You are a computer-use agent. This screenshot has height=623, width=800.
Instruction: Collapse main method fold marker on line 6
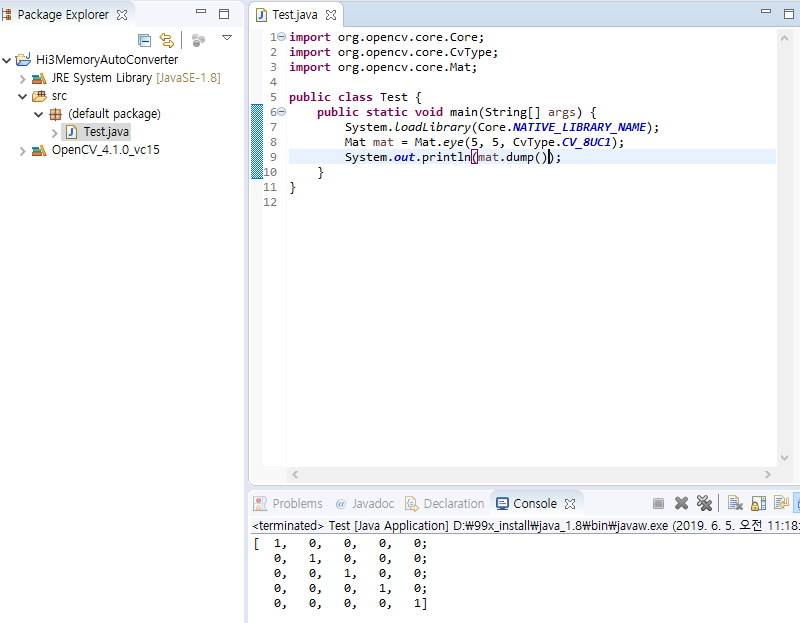(282, 112)
